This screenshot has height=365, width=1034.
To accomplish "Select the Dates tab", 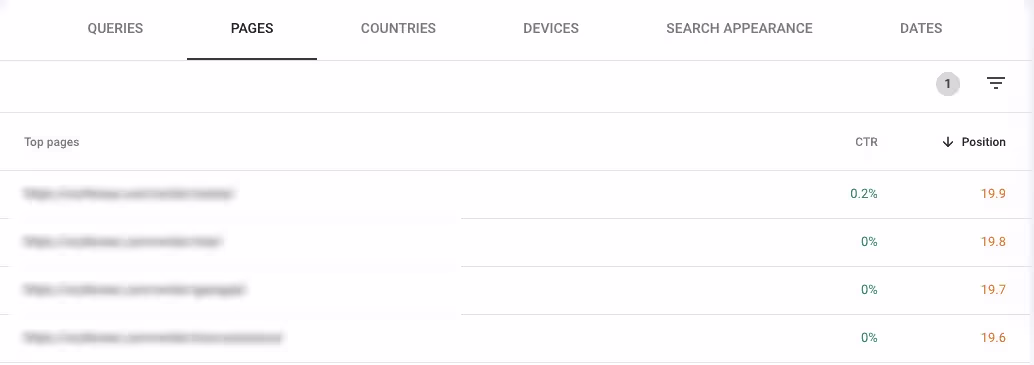I will click(921, 29).
